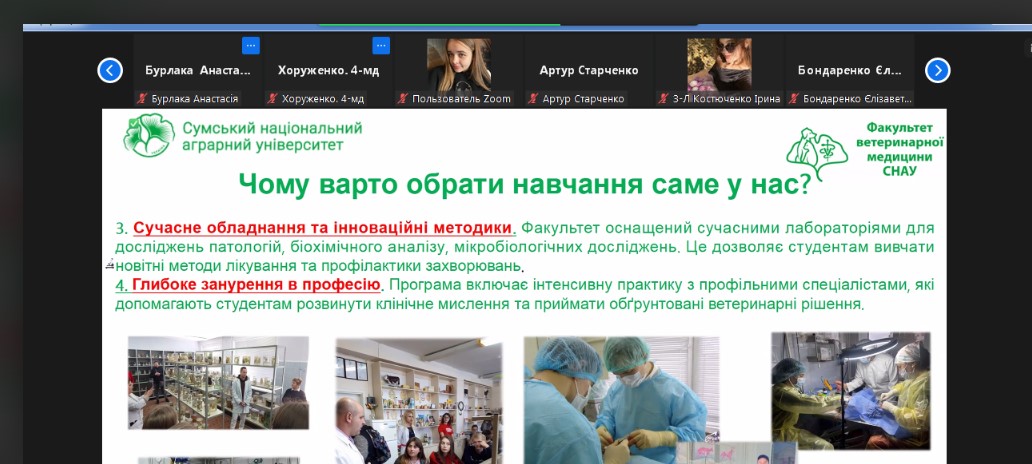Screen dimensions: 1032x464
Task: Click muted mic icon of Артур Старченко
Action: click(x=532, y=99)
